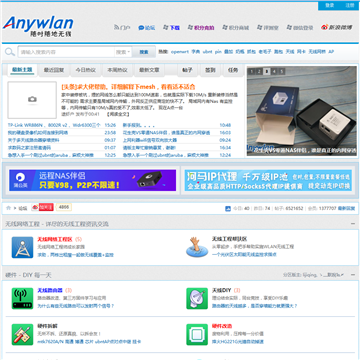Select the 最近回复 tab
360x360 pixels.
(x=54, y=70)
